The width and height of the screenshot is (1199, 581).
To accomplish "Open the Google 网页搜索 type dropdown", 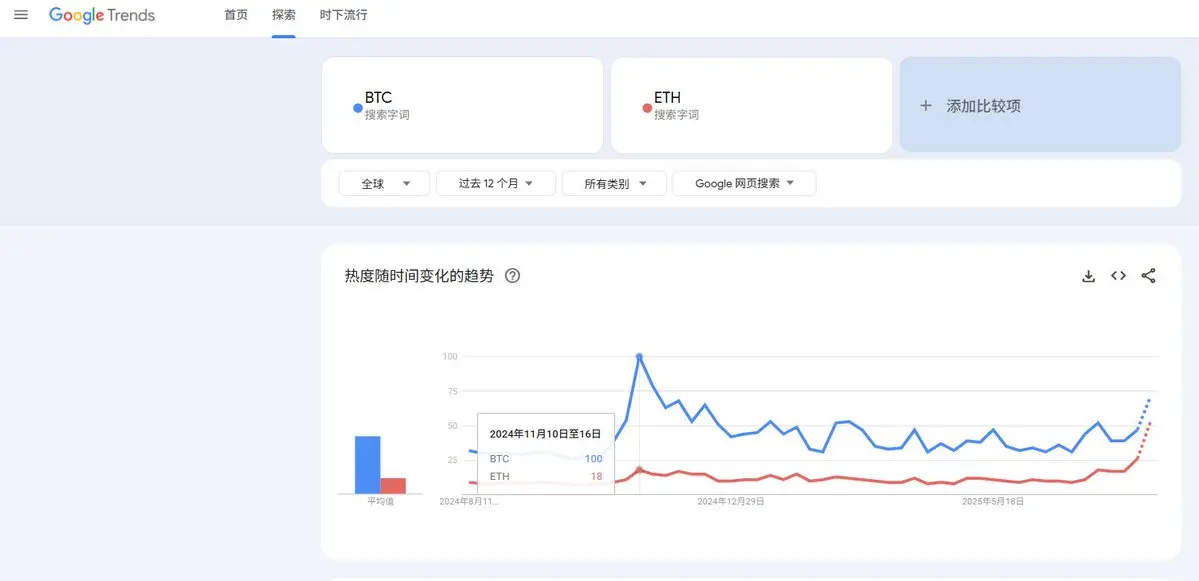I will 744,183.
